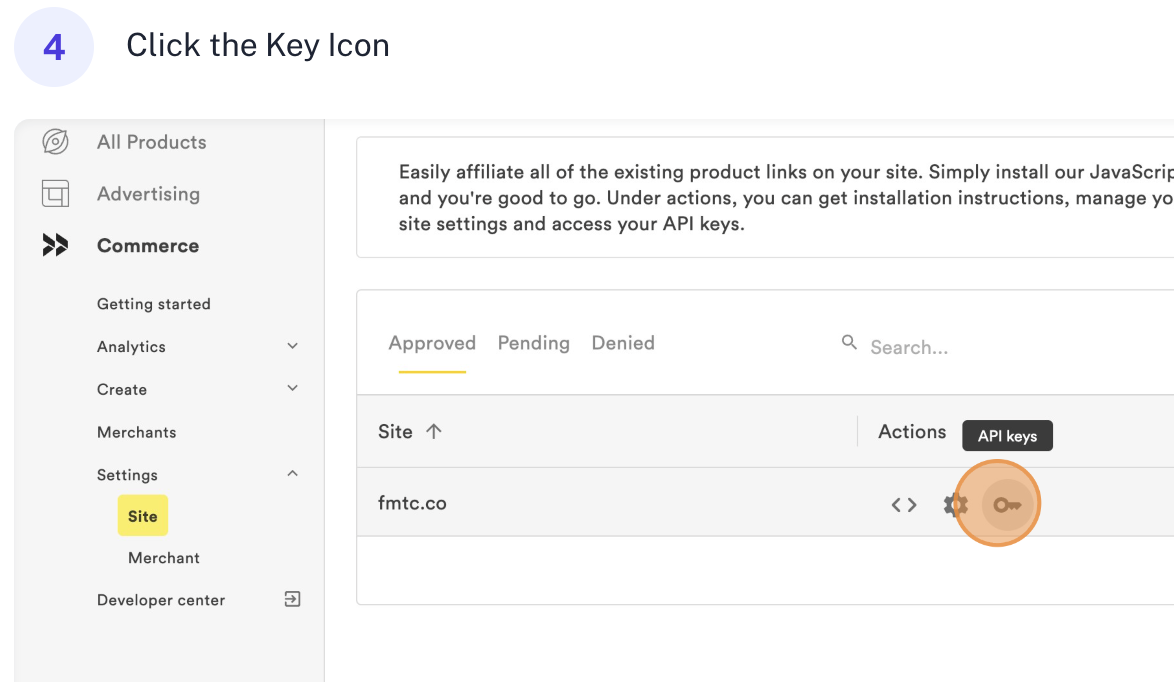
Task: Switch to the Pending tab
Action: tap(533, 343)
